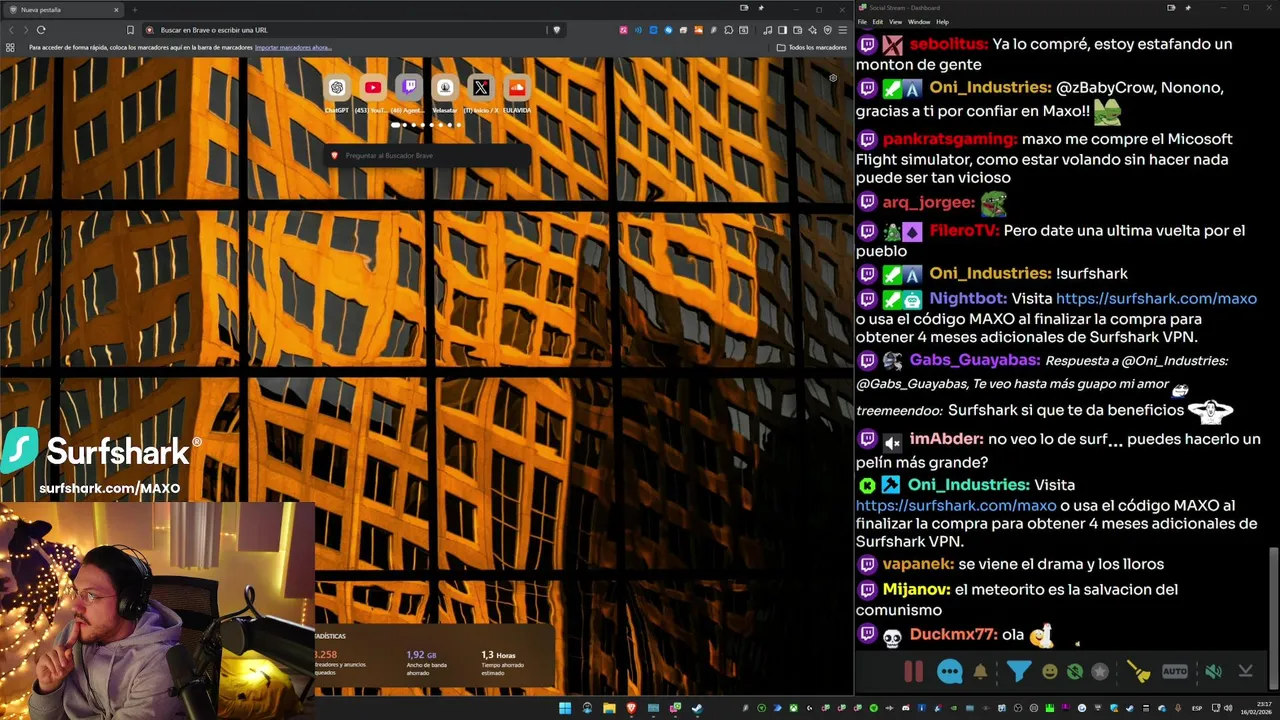Click the surfshark.com/maxo link in Nightbot's message

1156,299
